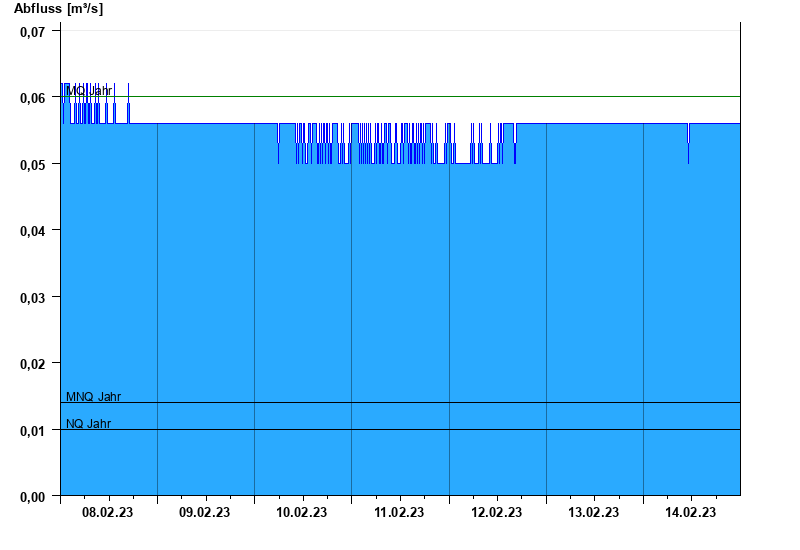The height and width of the screenshot is (550, 800).
Task: Click the 09.02.23 date label
Action: pyautogui.click(x=205, y=512)
